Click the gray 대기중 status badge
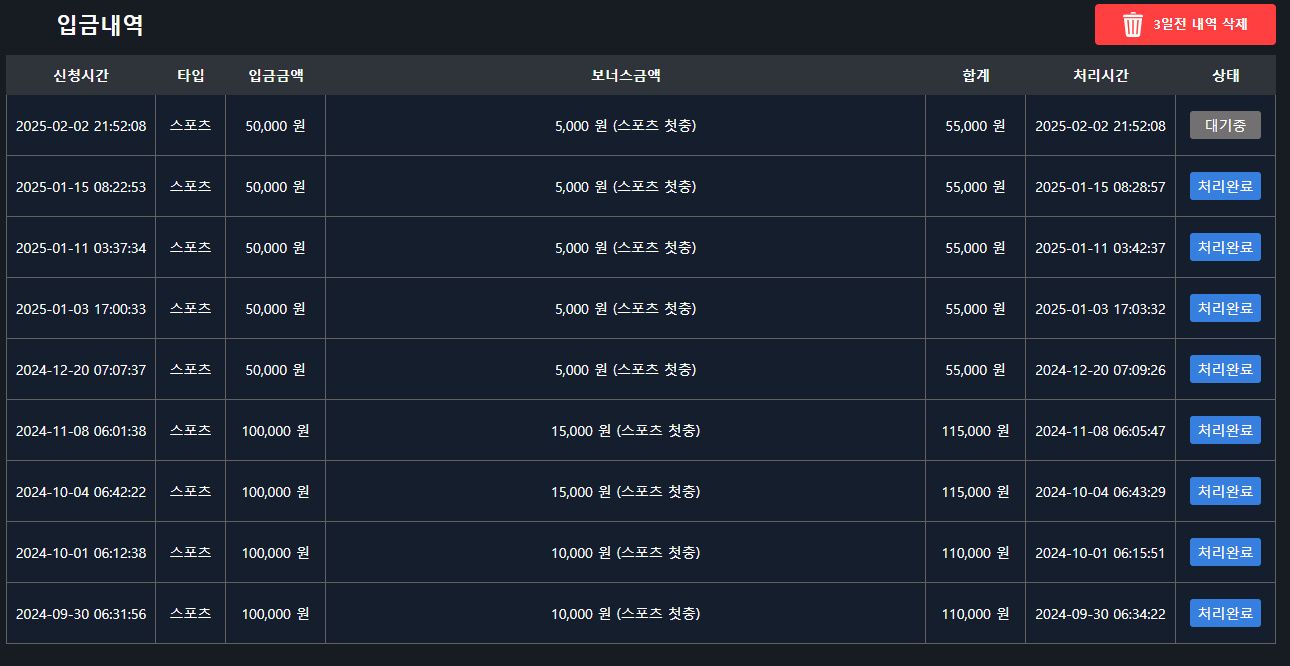The height and width of the screenshot is (666, 1290). point(1225,126)
